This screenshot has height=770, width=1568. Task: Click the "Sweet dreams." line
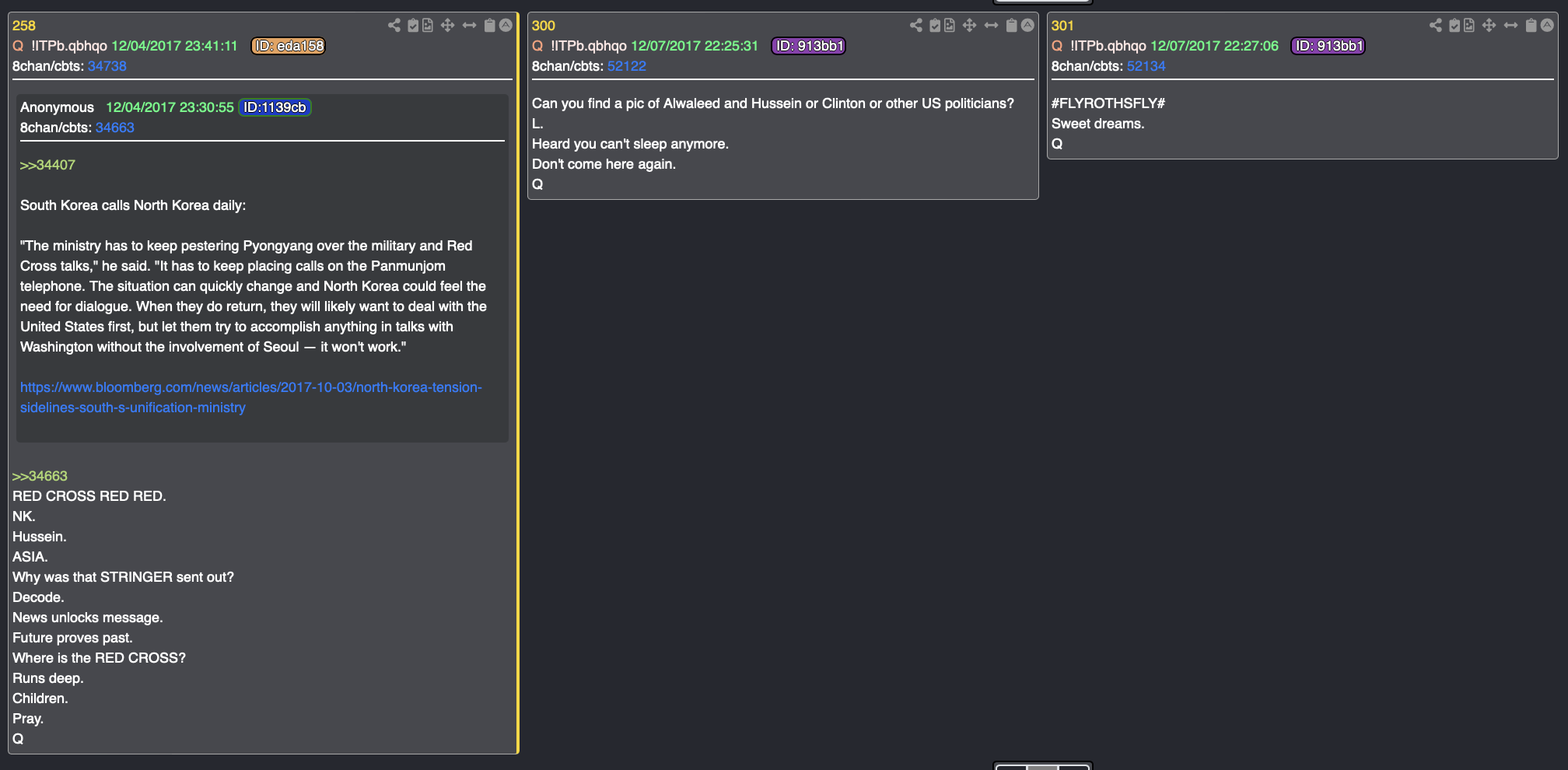1097,124
